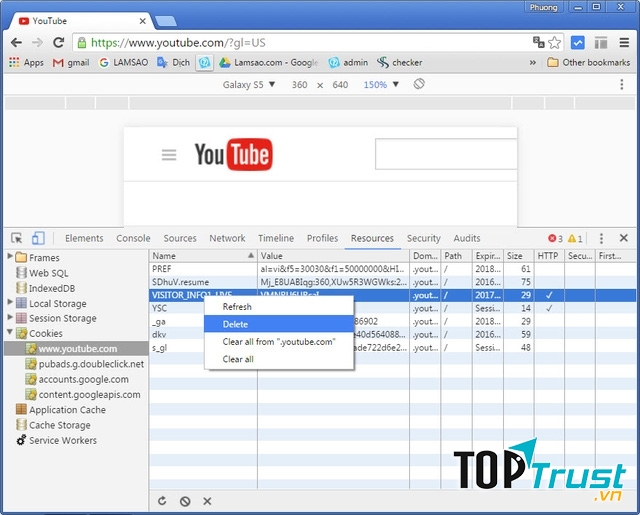Open the LAMSAO bookmark
Viewport: 640px width, 515px height.
point(124,62)
